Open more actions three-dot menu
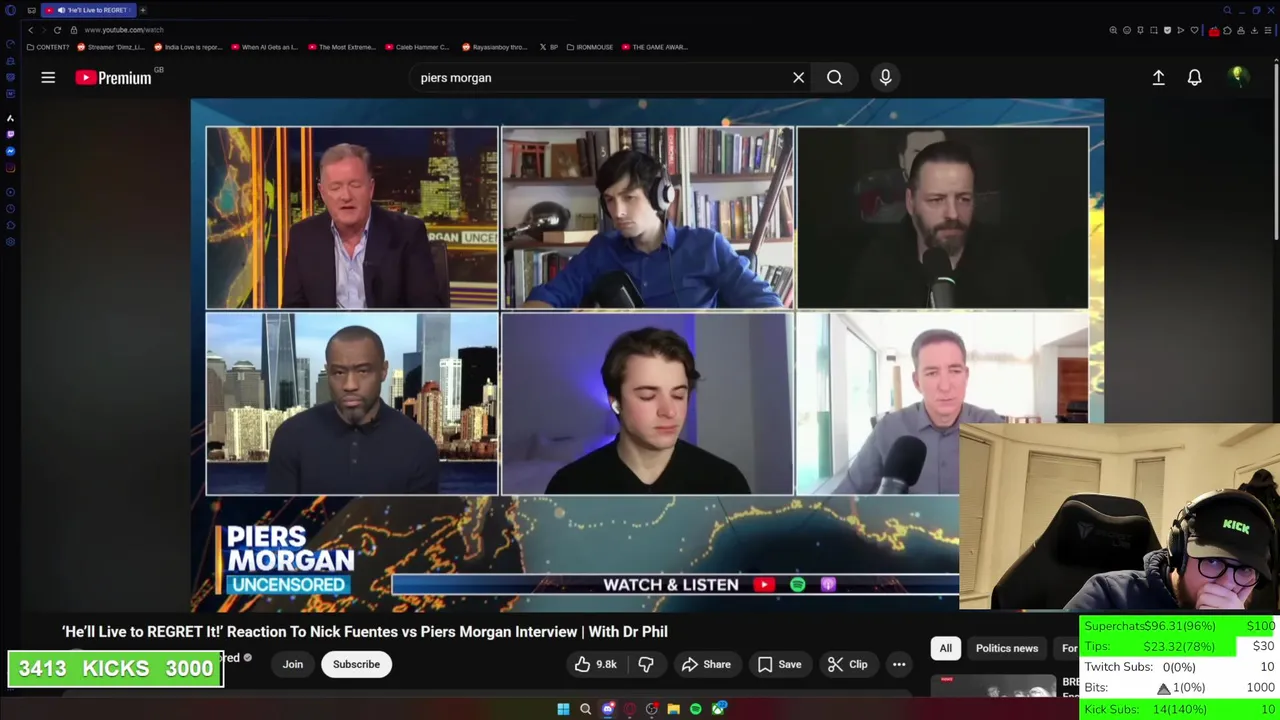1280x720 pixels. point(899,664)
